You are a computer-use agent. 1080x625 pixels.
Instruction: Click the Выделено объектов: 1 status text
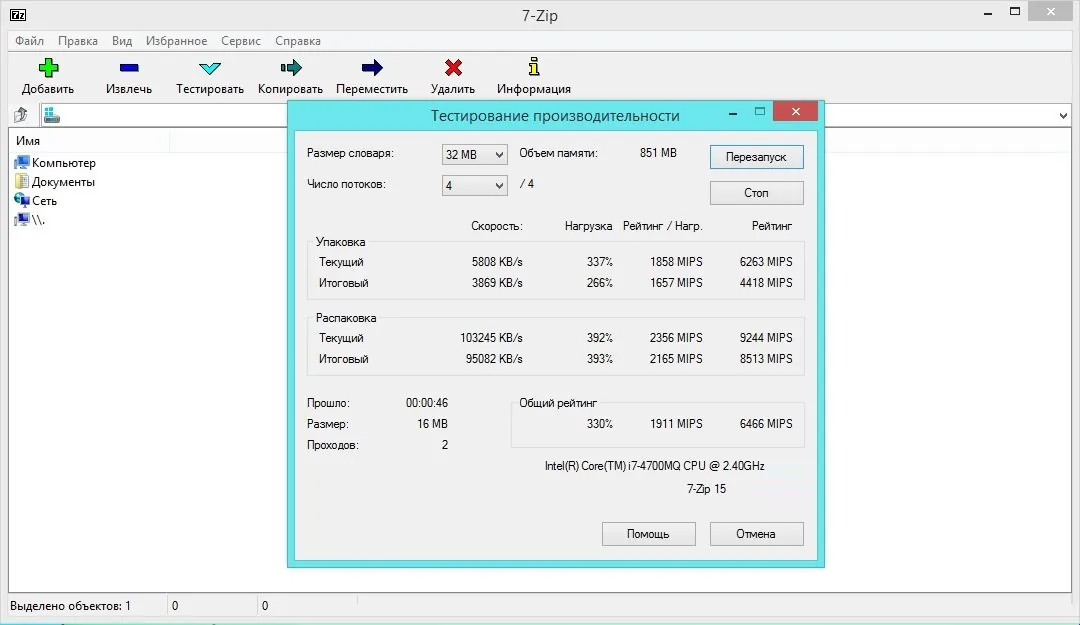(x=70, y=606)
